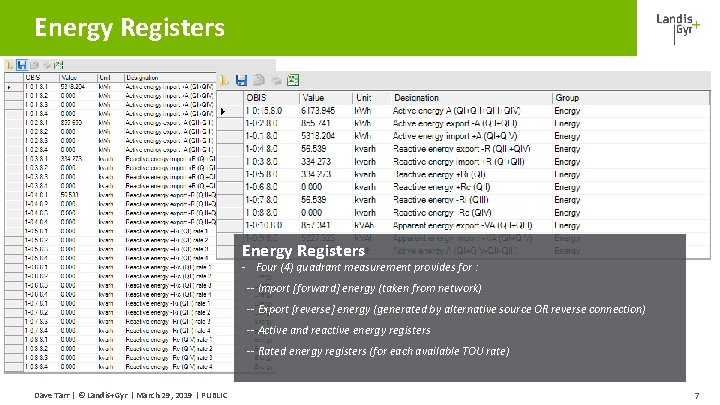Sort by the OBIS column header in the right table

(271, 98)
